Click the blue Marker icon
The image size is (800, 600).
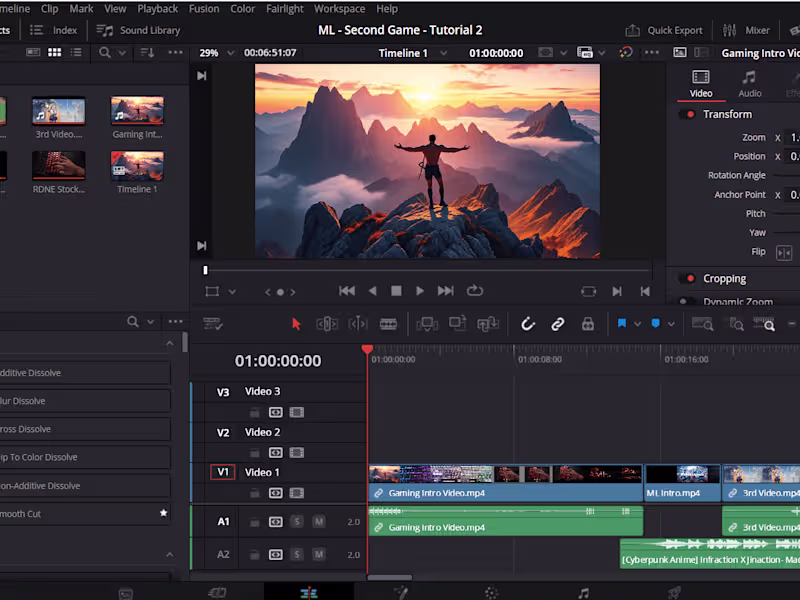coord(656,323)
